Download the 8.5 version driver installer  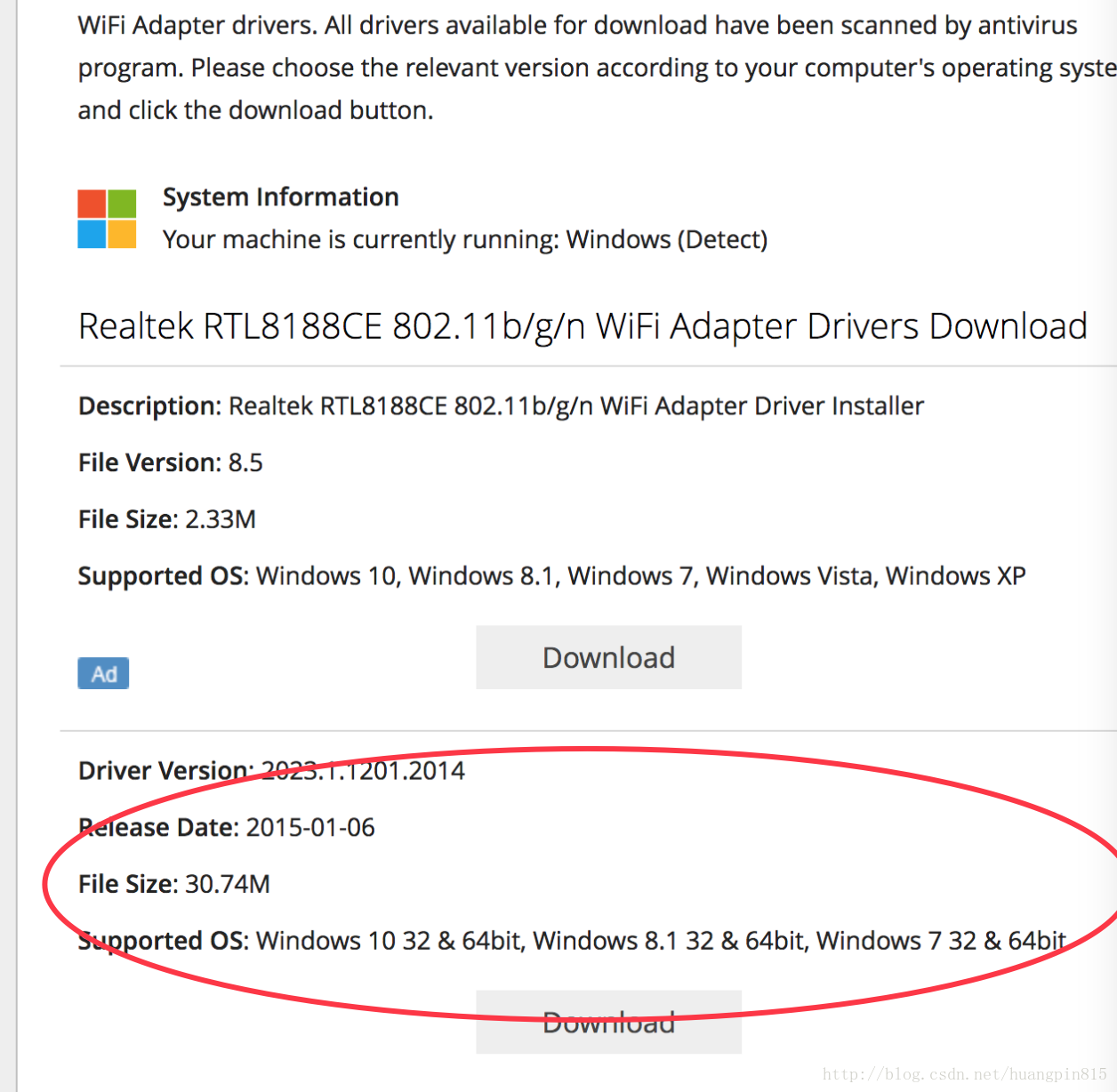(608, 657)
